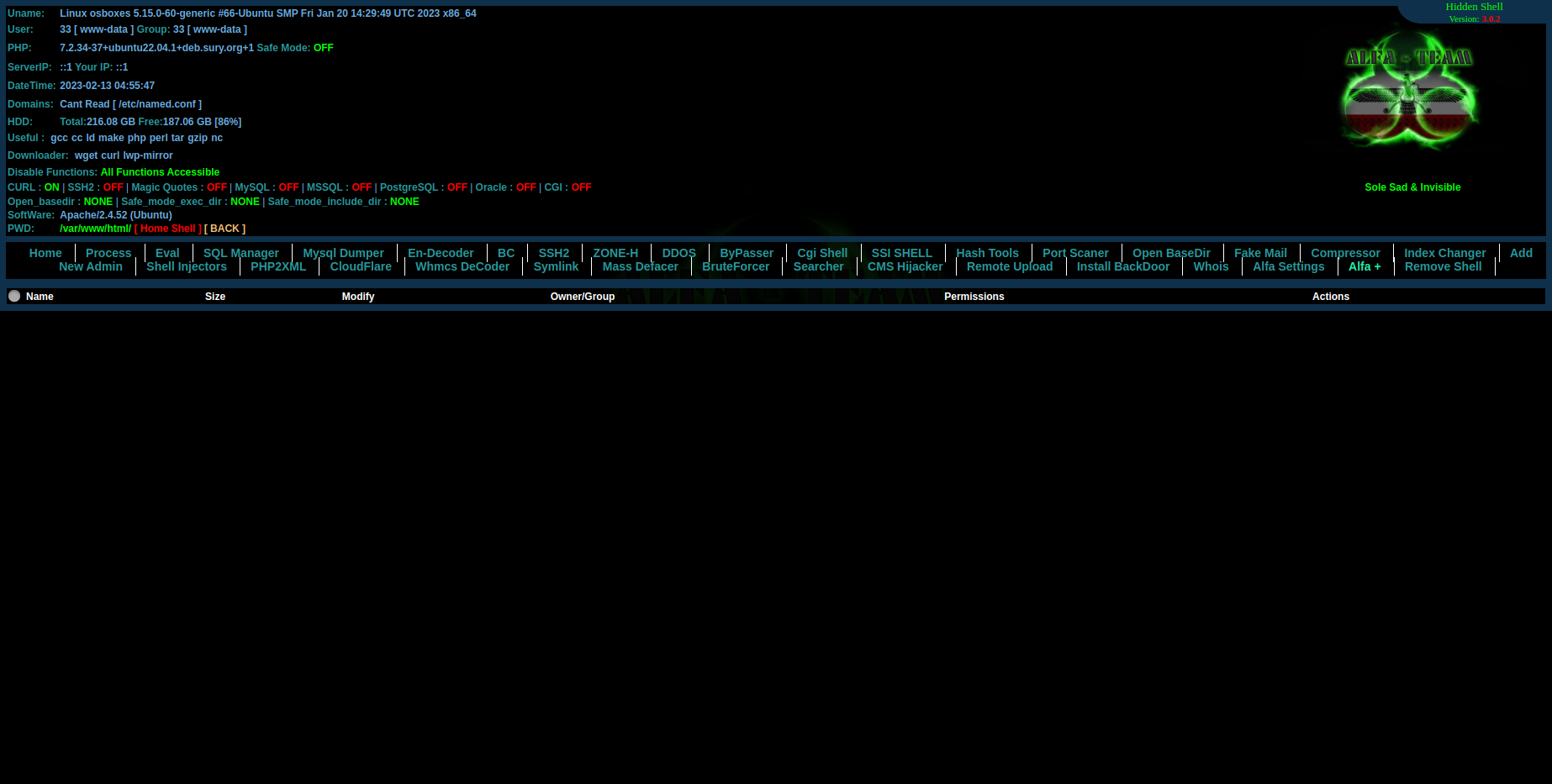Click the BACK link next to PWD

224,229
